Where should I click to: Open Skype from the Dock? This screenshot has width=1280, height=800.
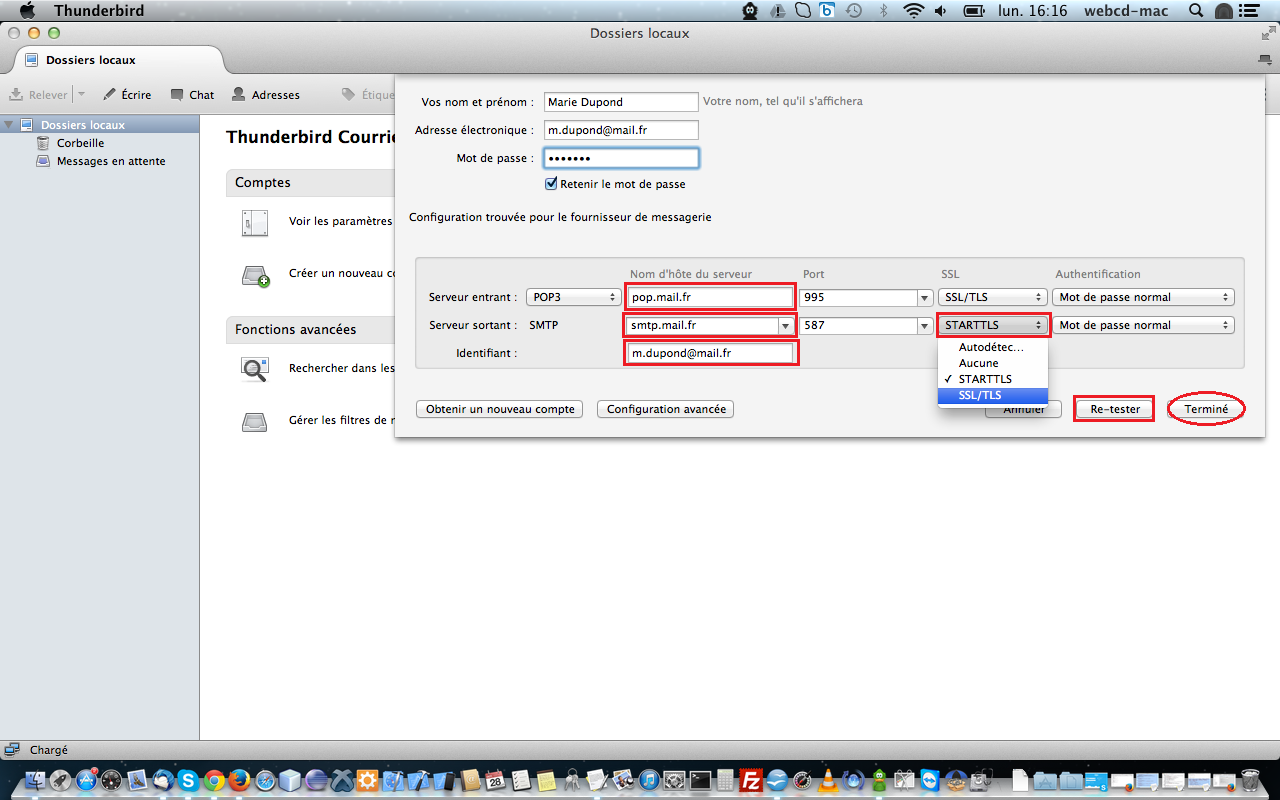[x=190, y=781]
